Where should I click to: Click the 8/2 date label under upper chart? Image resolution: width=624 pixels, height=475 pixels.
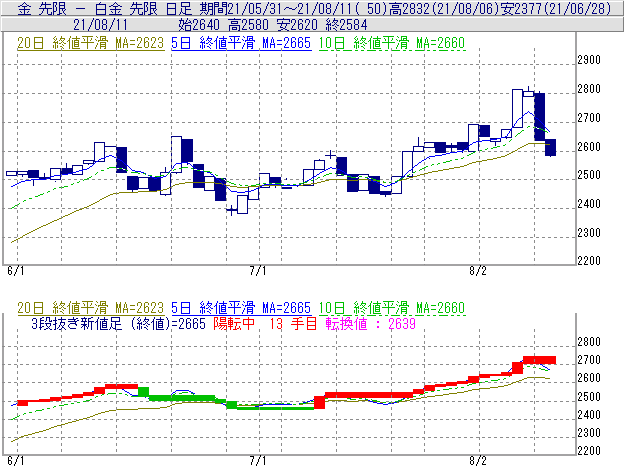tap(478, 271)
